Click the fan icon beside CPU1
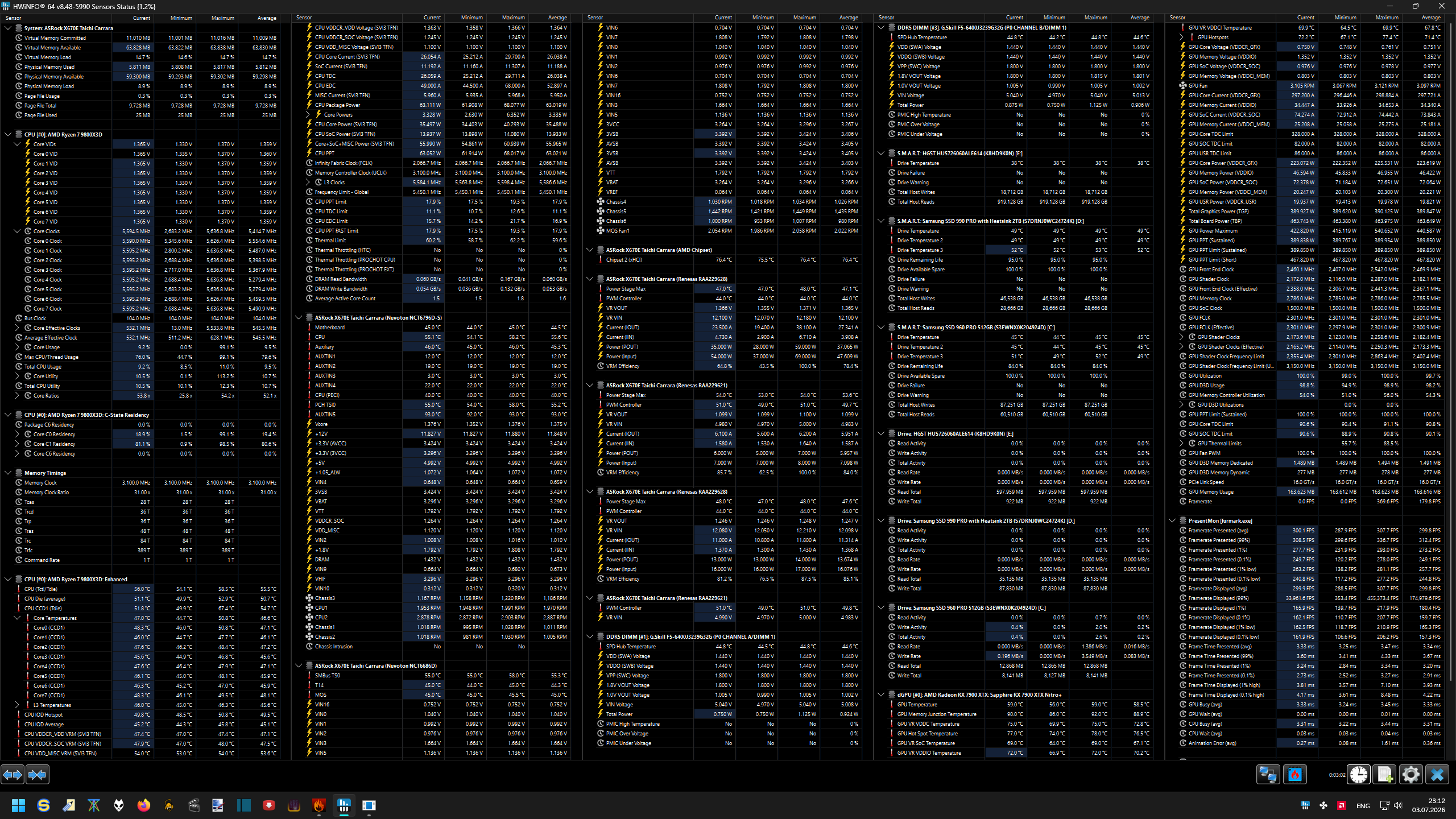The width and height of the screenshot is (1456, 819). 309,608
